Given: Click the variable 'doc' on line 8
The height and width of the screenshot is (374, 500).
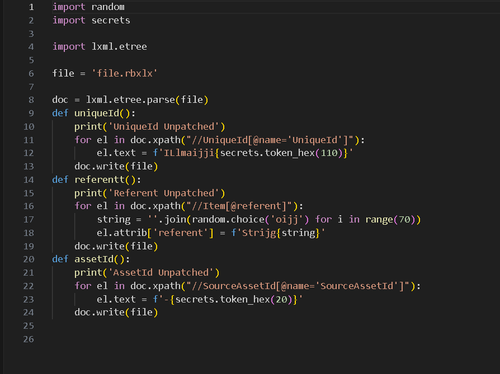Looking at the screenshot, I should pyautogui.click(x=60, y=100).
